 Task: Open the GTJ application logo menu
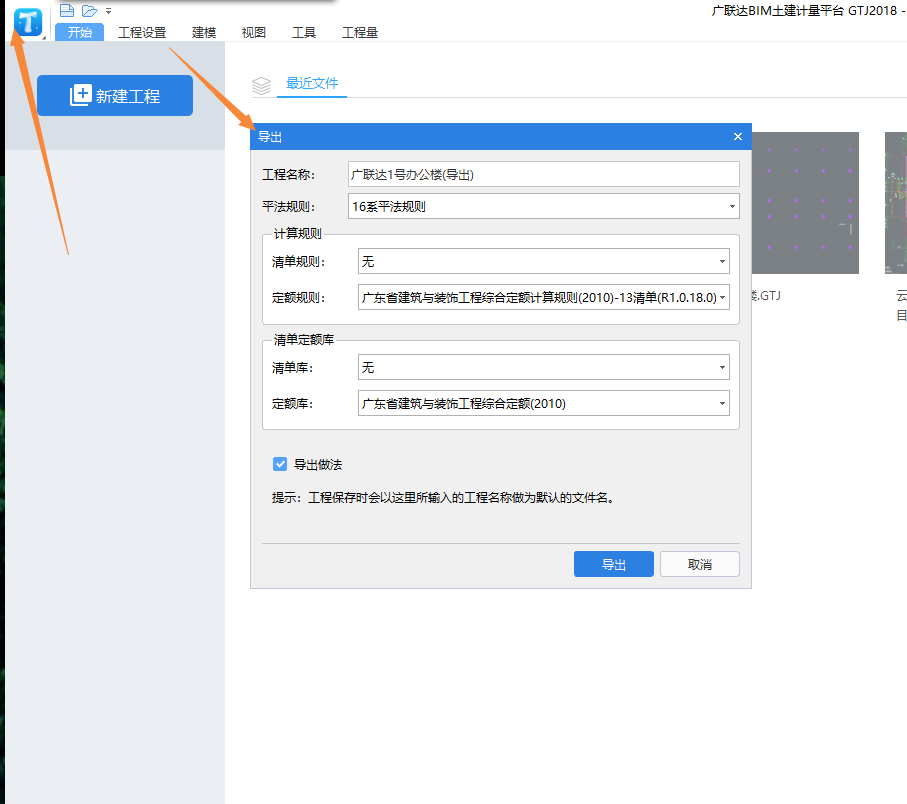[x=28, y=23]
